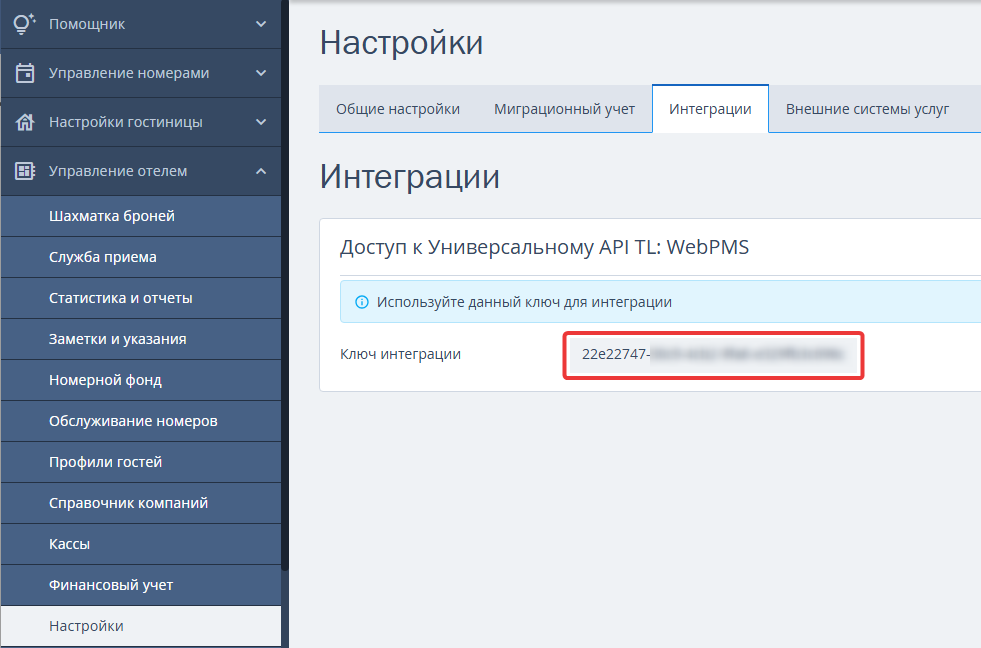Image resolution: width=981 pixels, height=648 pixels.
Task: Expand the Помощник menu chevron
Action: click(261, 24)
